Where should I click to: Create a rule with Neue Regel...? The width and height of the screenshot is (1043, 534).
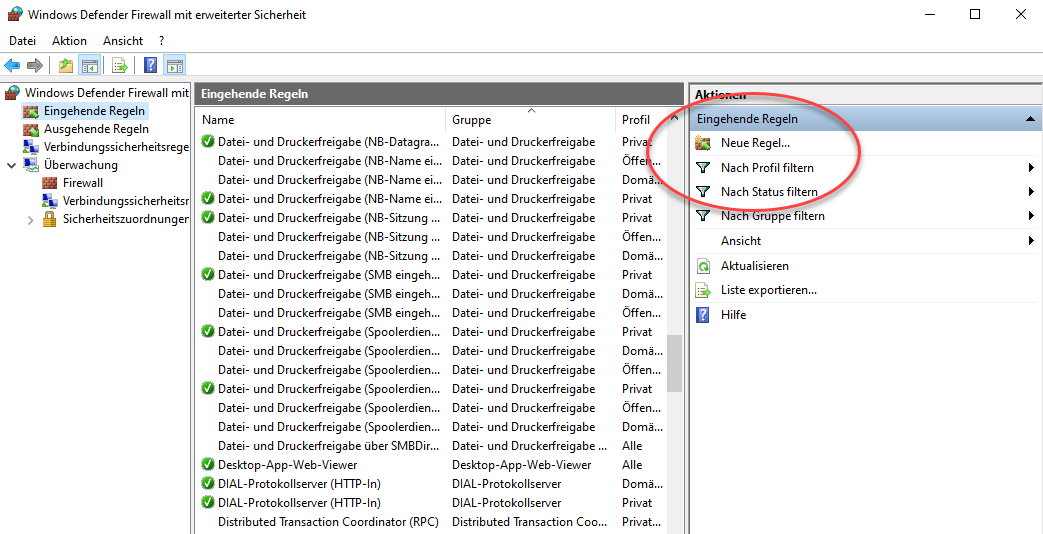(x=755, y=143)
